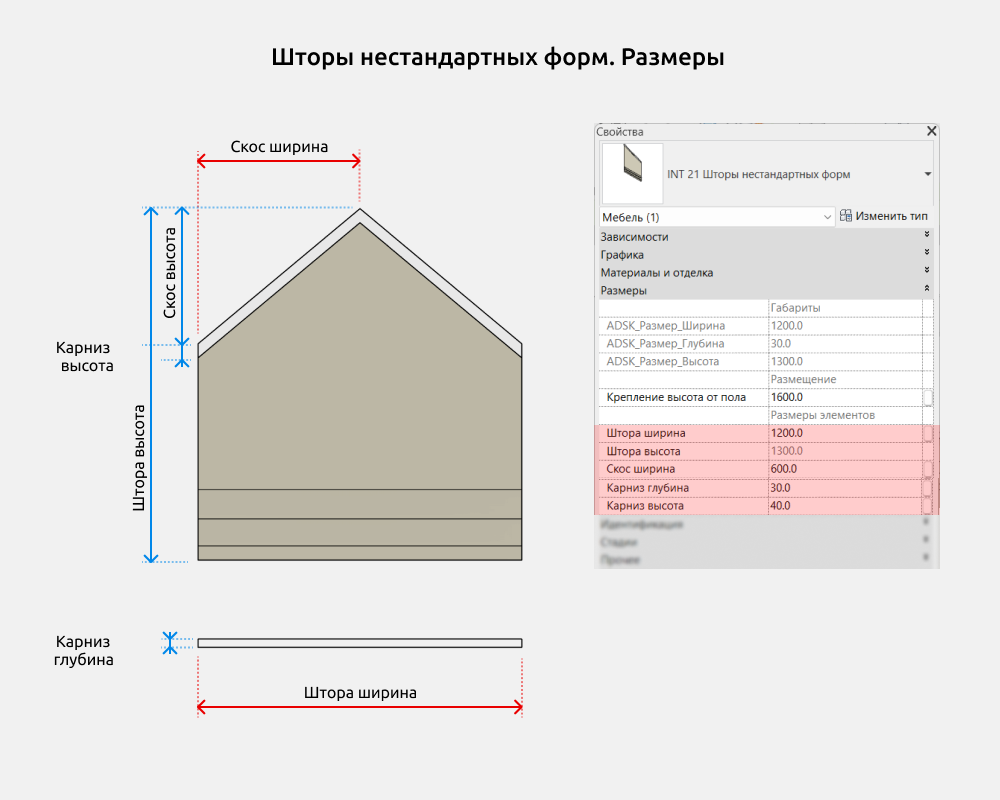Image resolution: width=1000 pixels, height=800 pixels.
Task: Expand the Материалы и отделка section
Action: pyautogui.click(x=766, y=272)
